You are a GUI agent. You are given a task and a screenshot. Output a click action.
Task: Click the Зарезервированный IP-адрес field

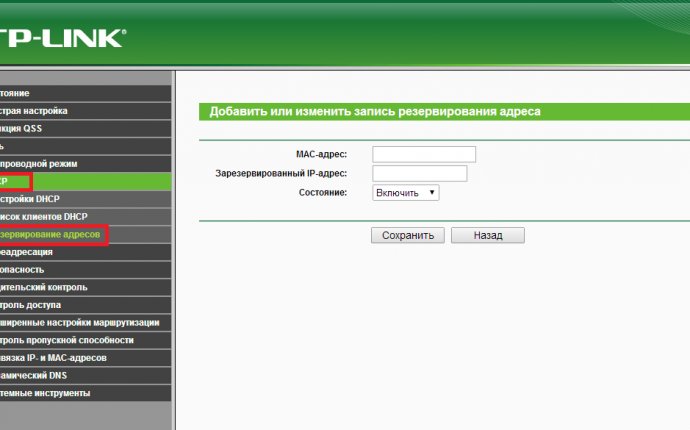[x=419, y=173]
